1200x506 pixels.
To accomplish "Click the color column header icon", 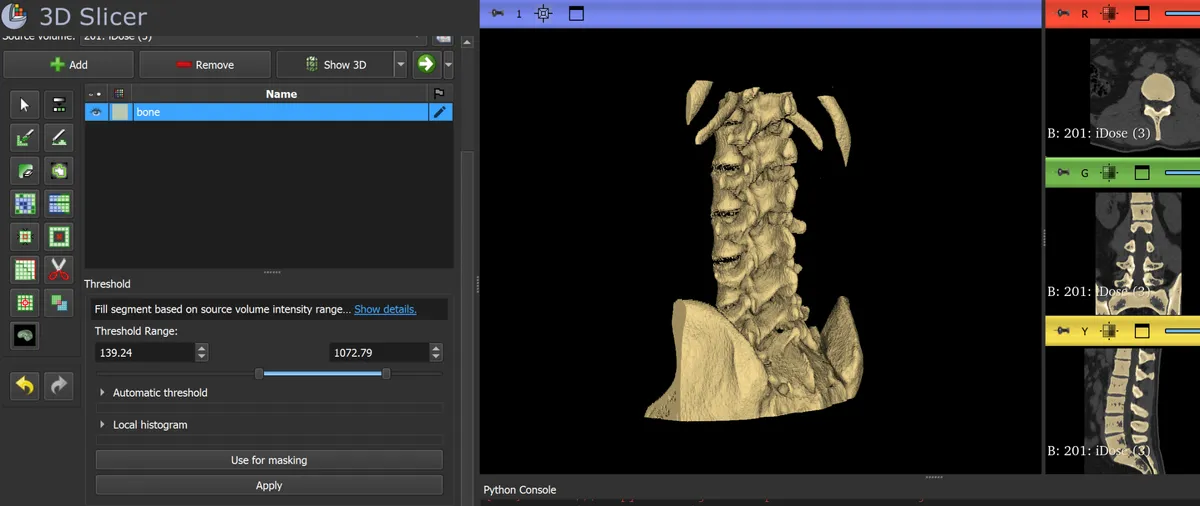I will pyautogui.click(x=120, y=93).
